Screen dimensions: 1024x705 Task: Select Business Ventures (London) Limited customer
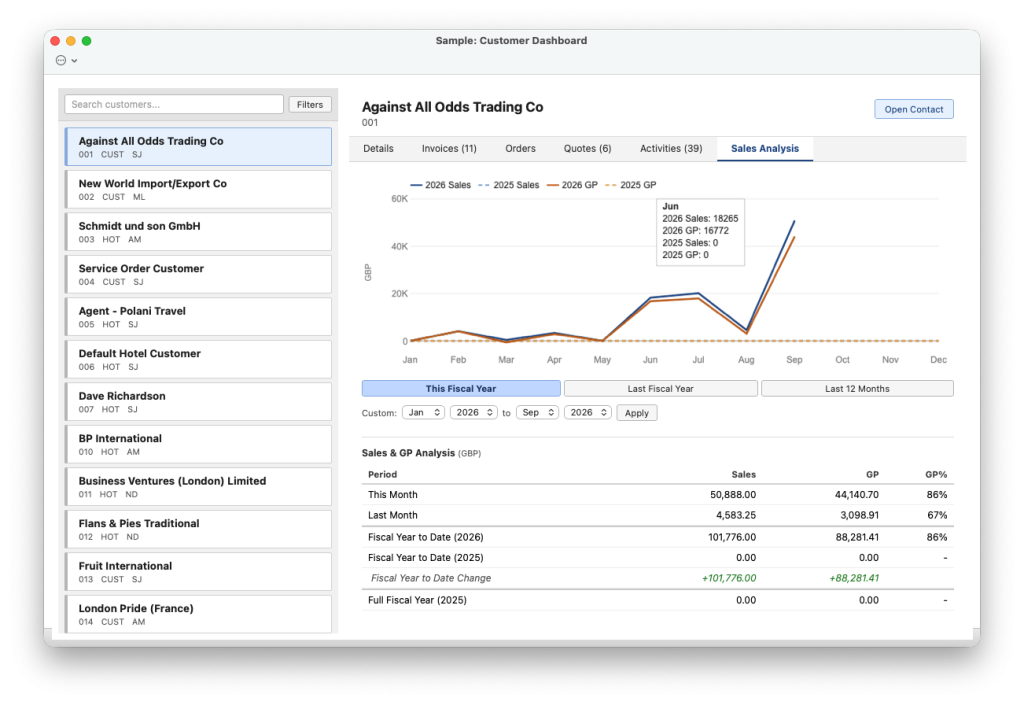point(199,486)
